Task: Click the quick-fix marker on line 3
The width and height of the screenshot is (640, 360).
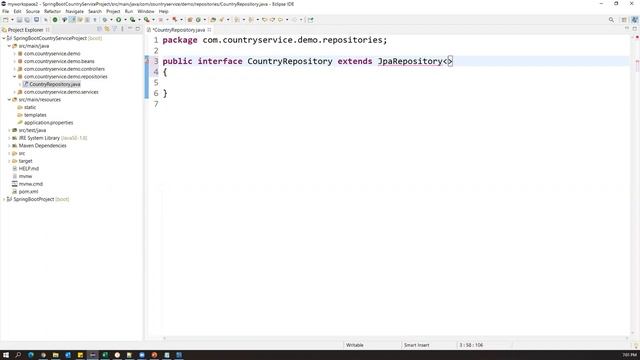Action: pyautogui.click(x=147, y=60)
